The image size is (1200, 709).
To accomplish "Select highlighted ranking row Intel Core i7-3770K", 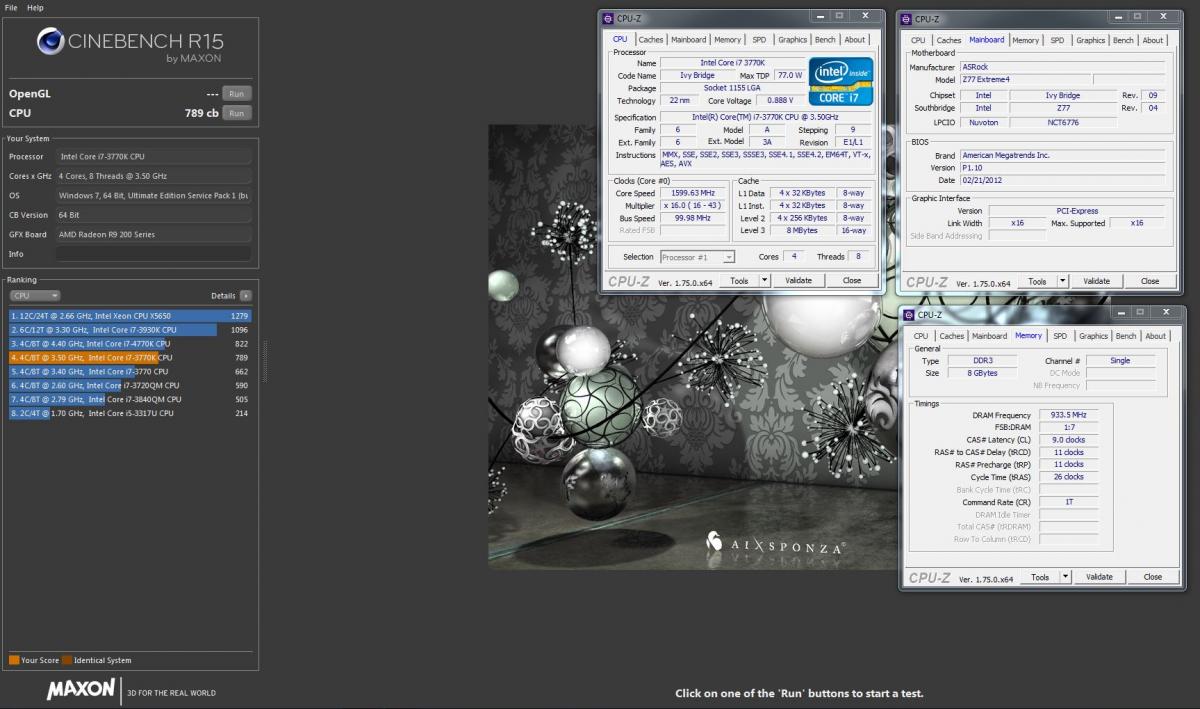I will tap(130, 357).
